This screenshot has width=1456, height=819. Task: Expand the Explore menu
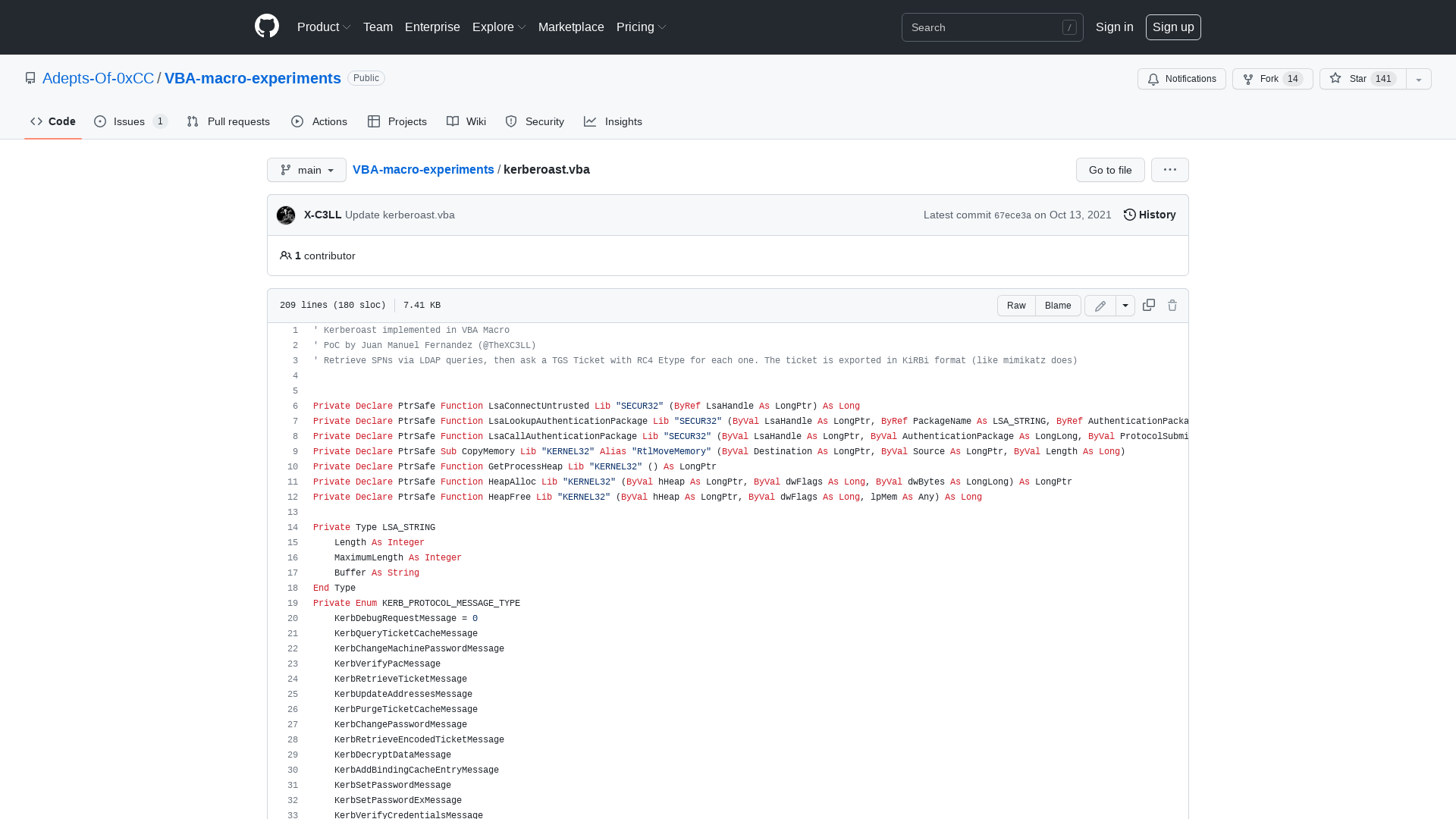[498, 27]
